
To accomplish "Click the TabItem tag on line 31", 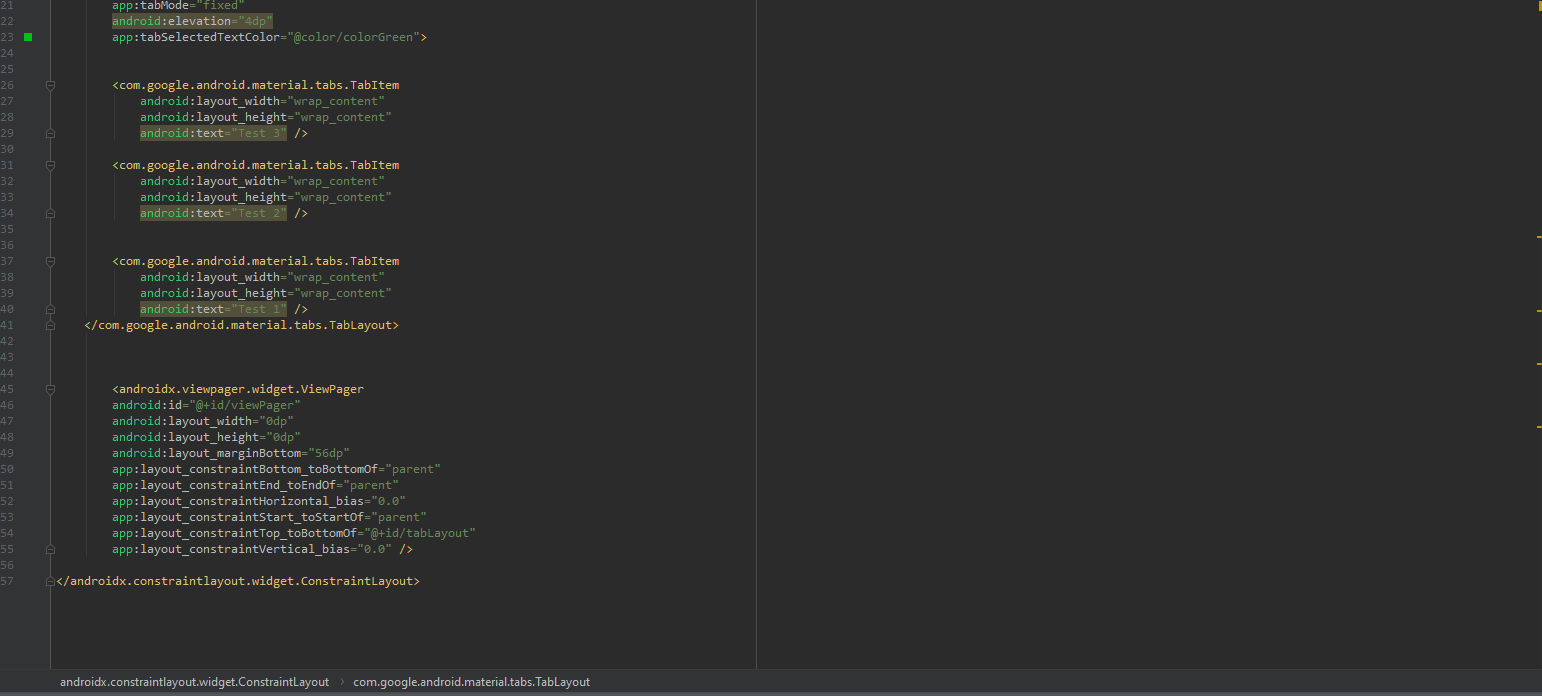I will (x=256, y=165).
